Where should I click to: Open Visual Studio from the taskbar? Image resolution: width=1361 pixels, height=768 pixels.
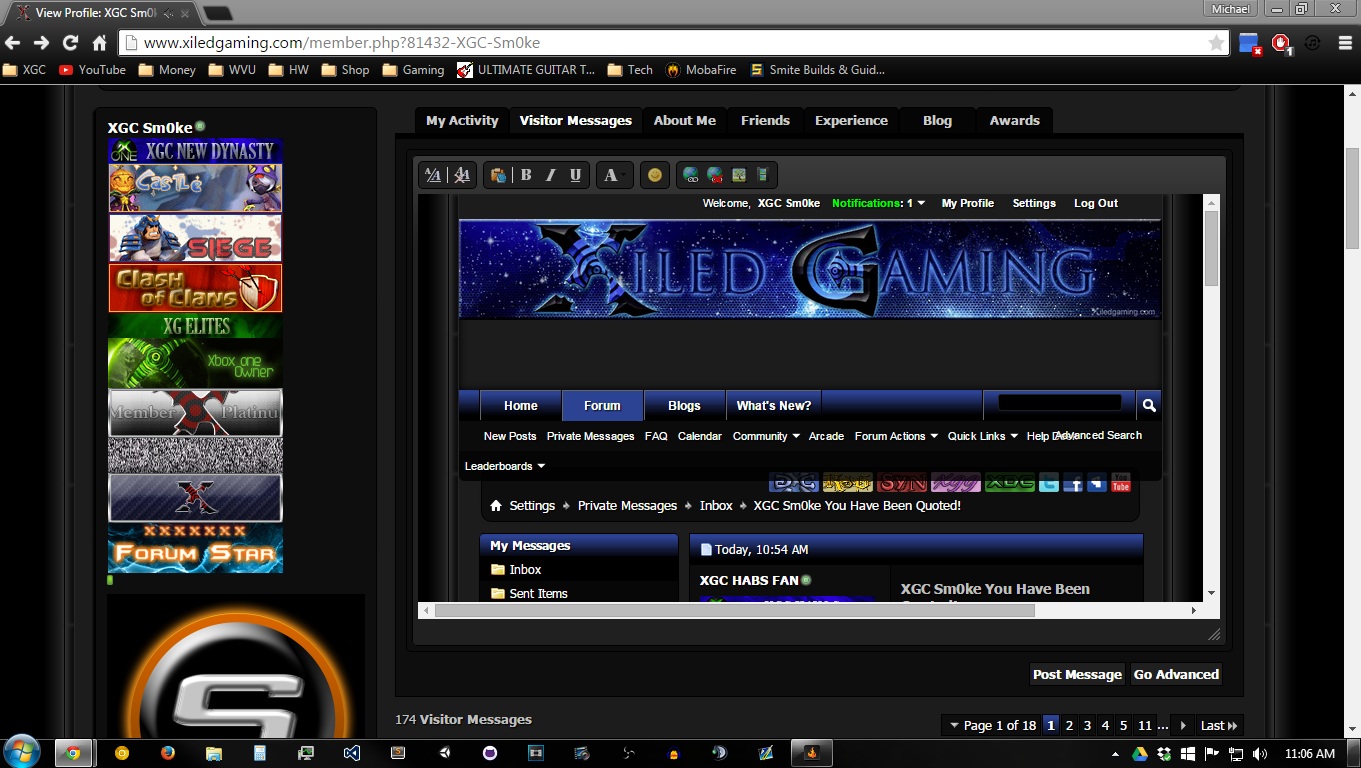click(351, 753)
